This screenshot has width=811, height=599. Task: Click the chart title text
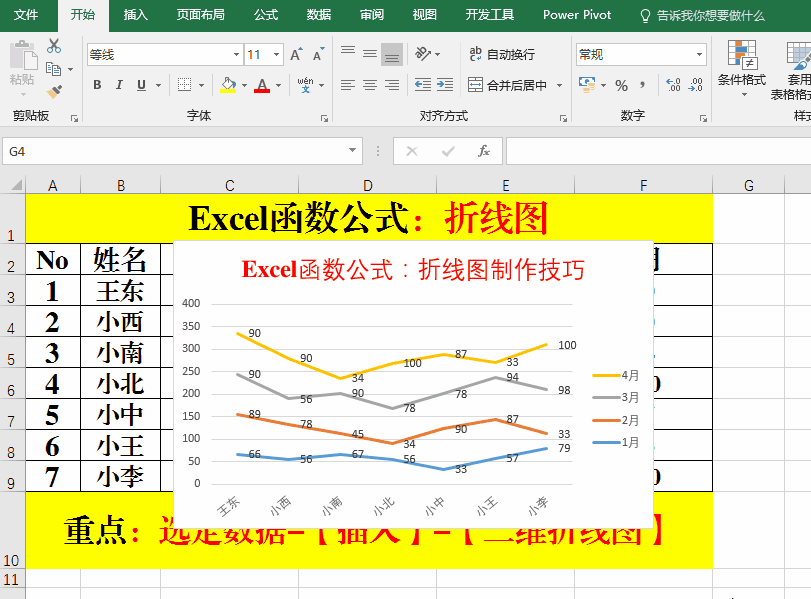[x=413, y=269]
